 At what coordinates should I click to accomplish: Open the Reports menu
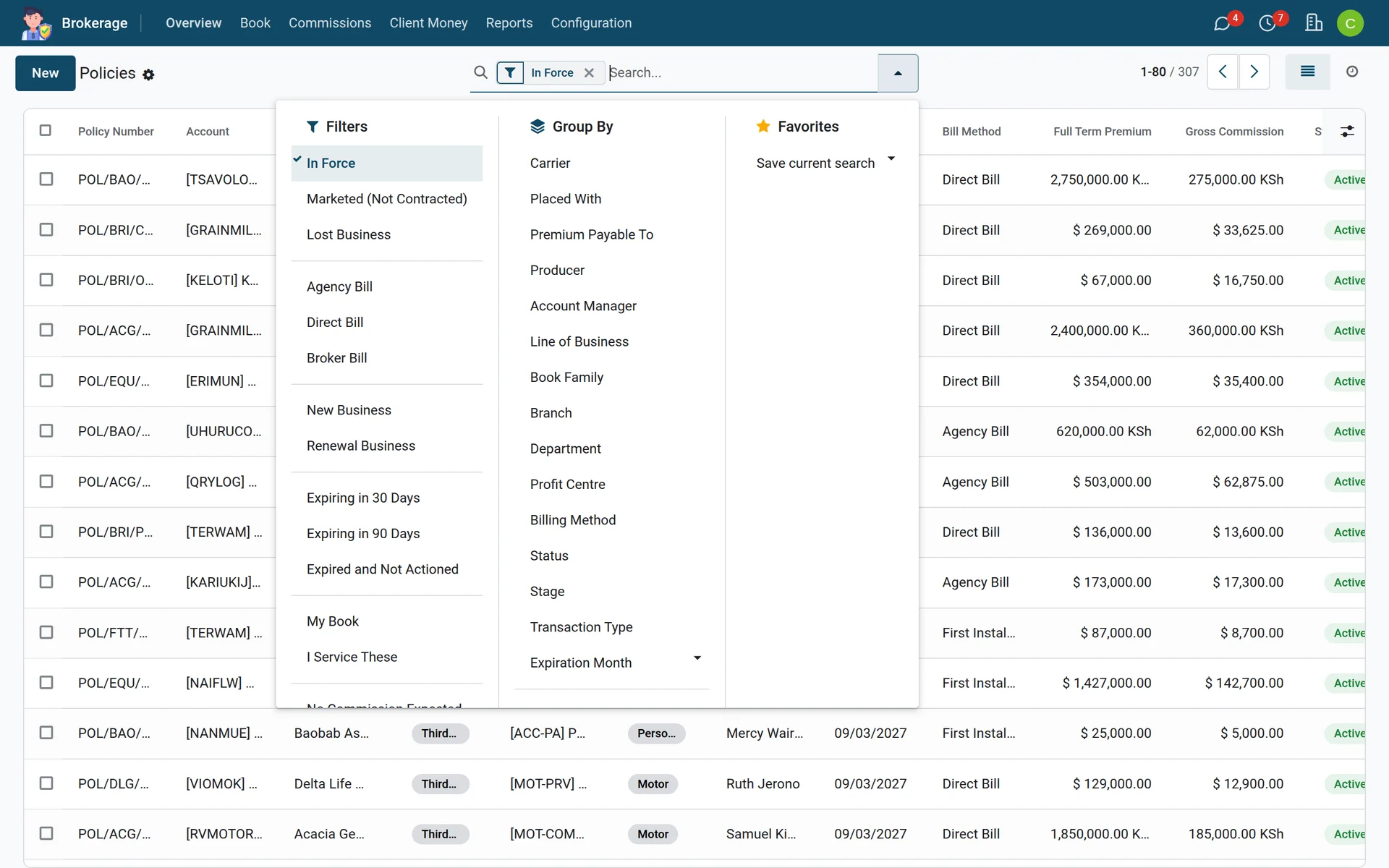click(x=509, y=23)
